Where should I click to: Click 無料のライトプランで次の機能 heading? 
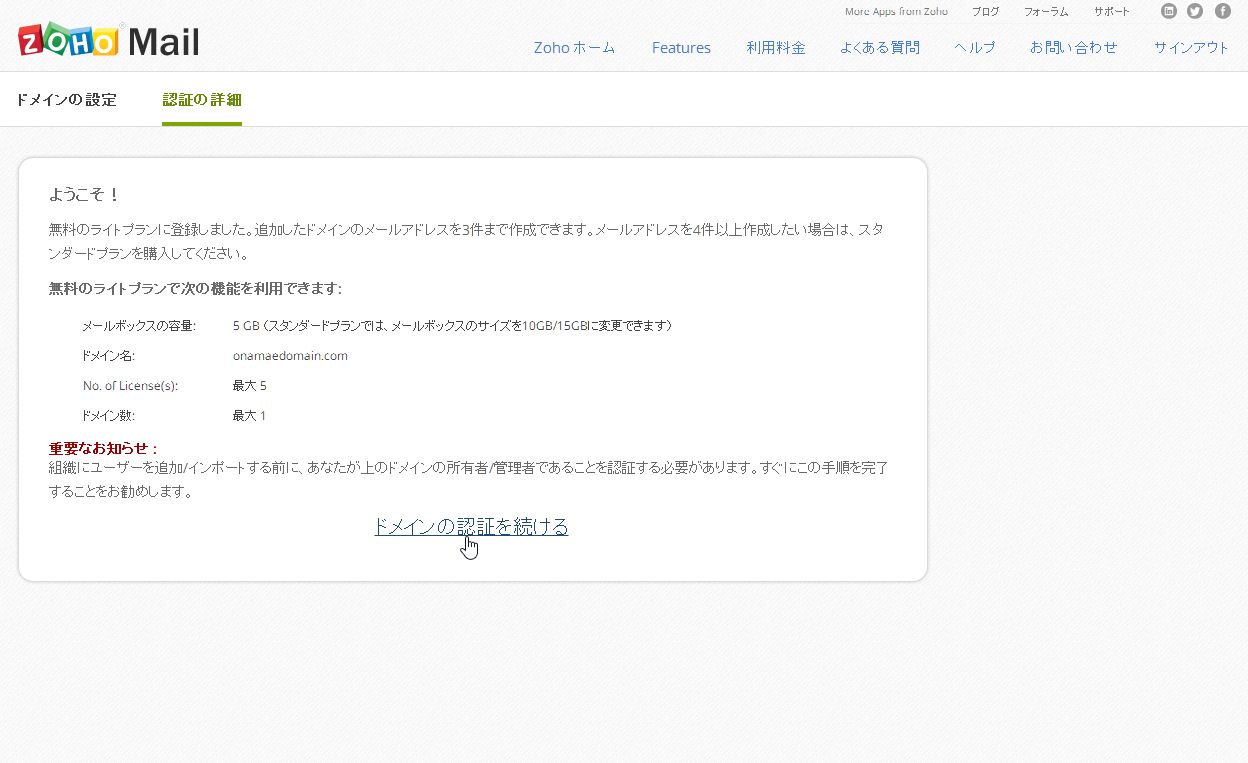pos(195,288)
